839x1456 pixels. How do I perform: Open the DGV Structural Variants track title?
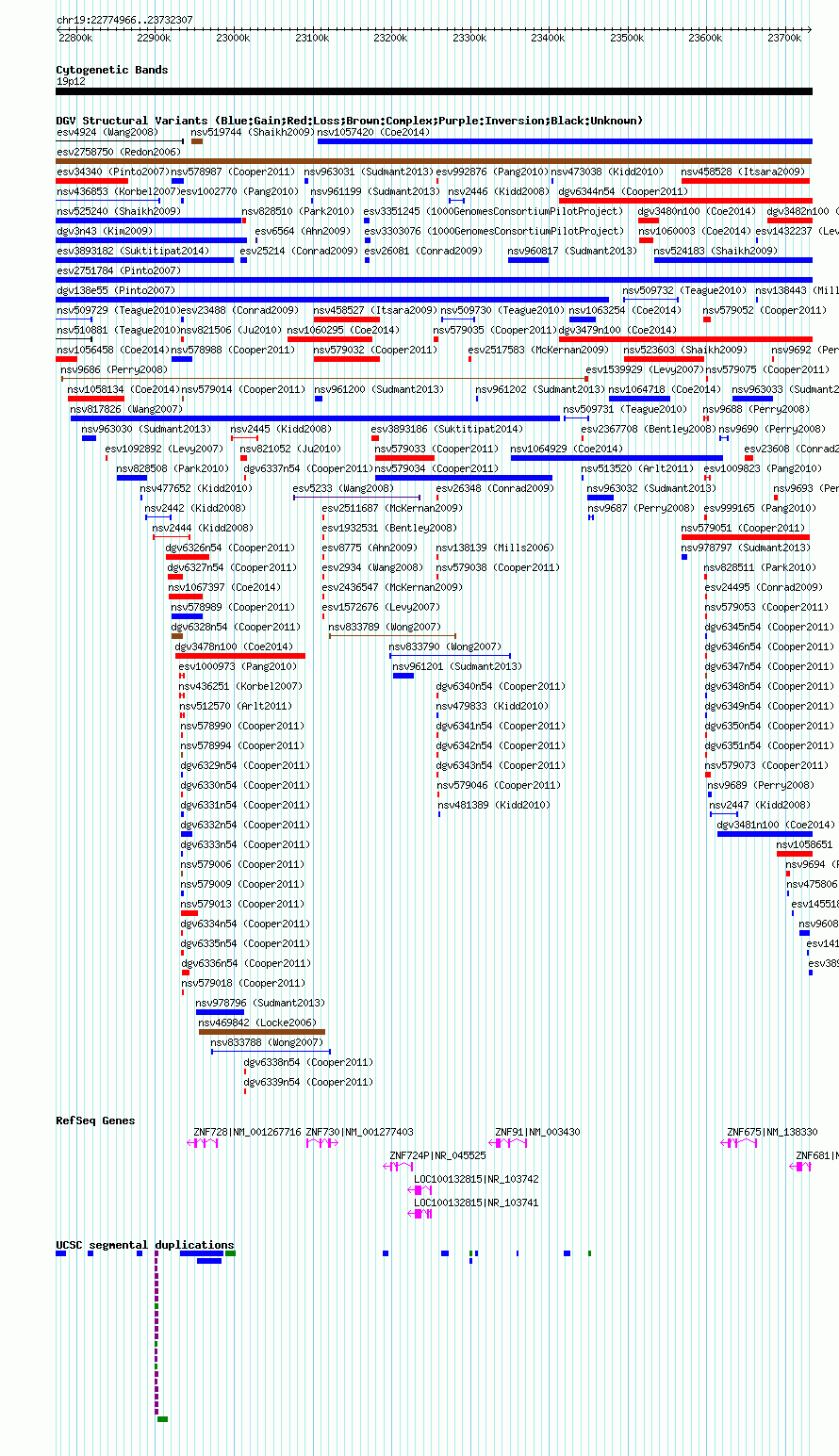pos(349,121)
